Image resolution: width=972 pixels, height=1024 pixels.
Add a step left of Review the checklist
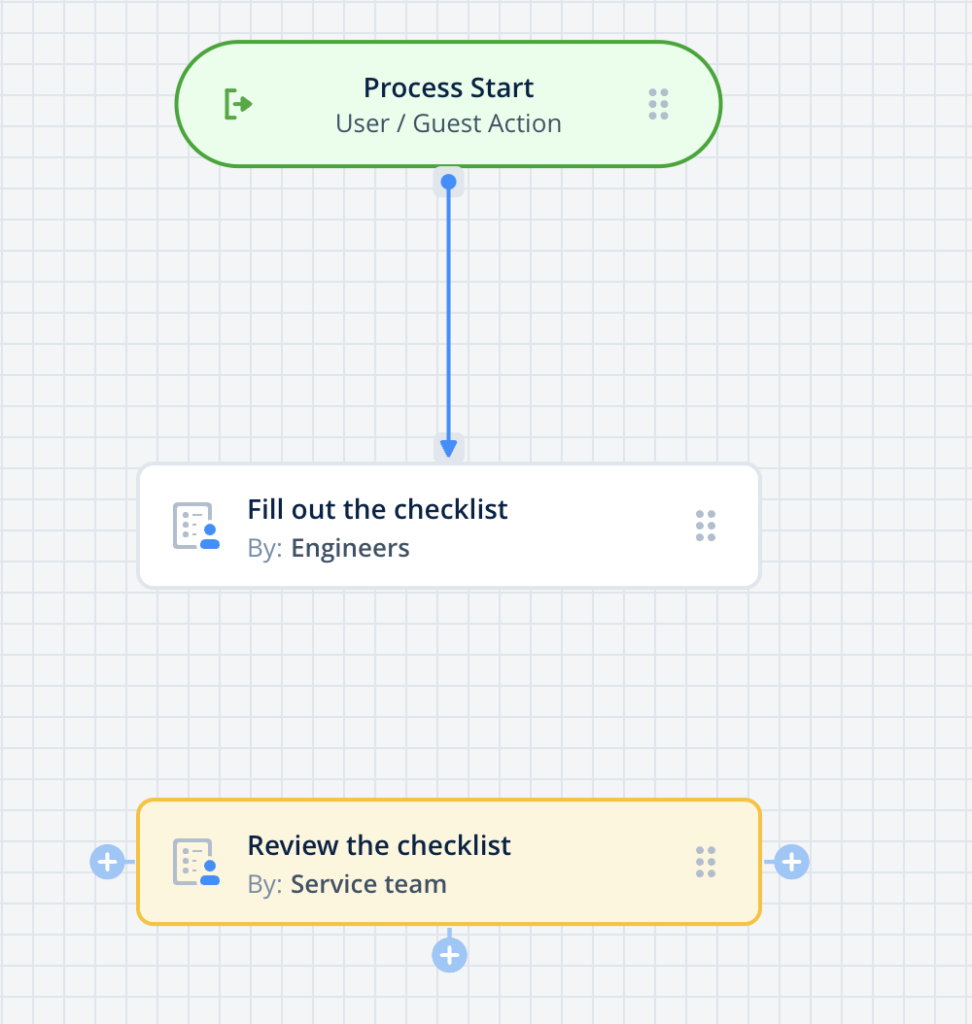tap(107, 861)
